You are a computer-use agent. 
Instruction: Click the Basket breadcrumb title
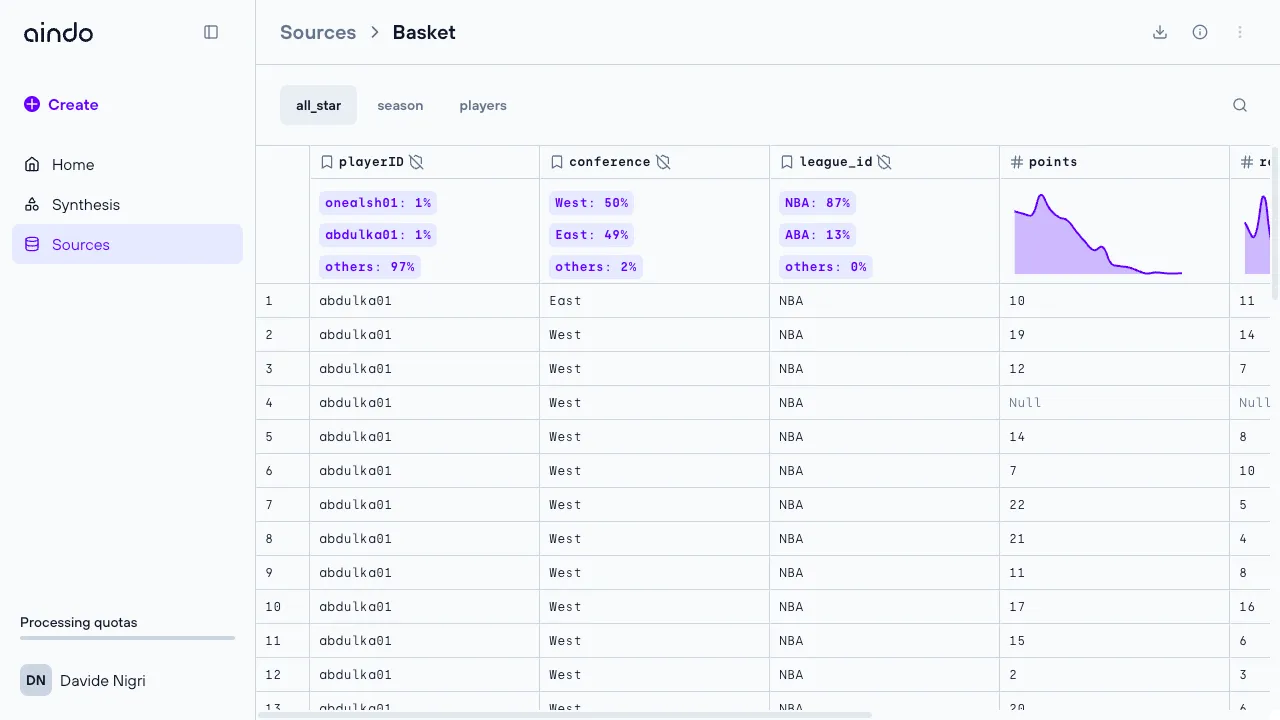point(424,32)
